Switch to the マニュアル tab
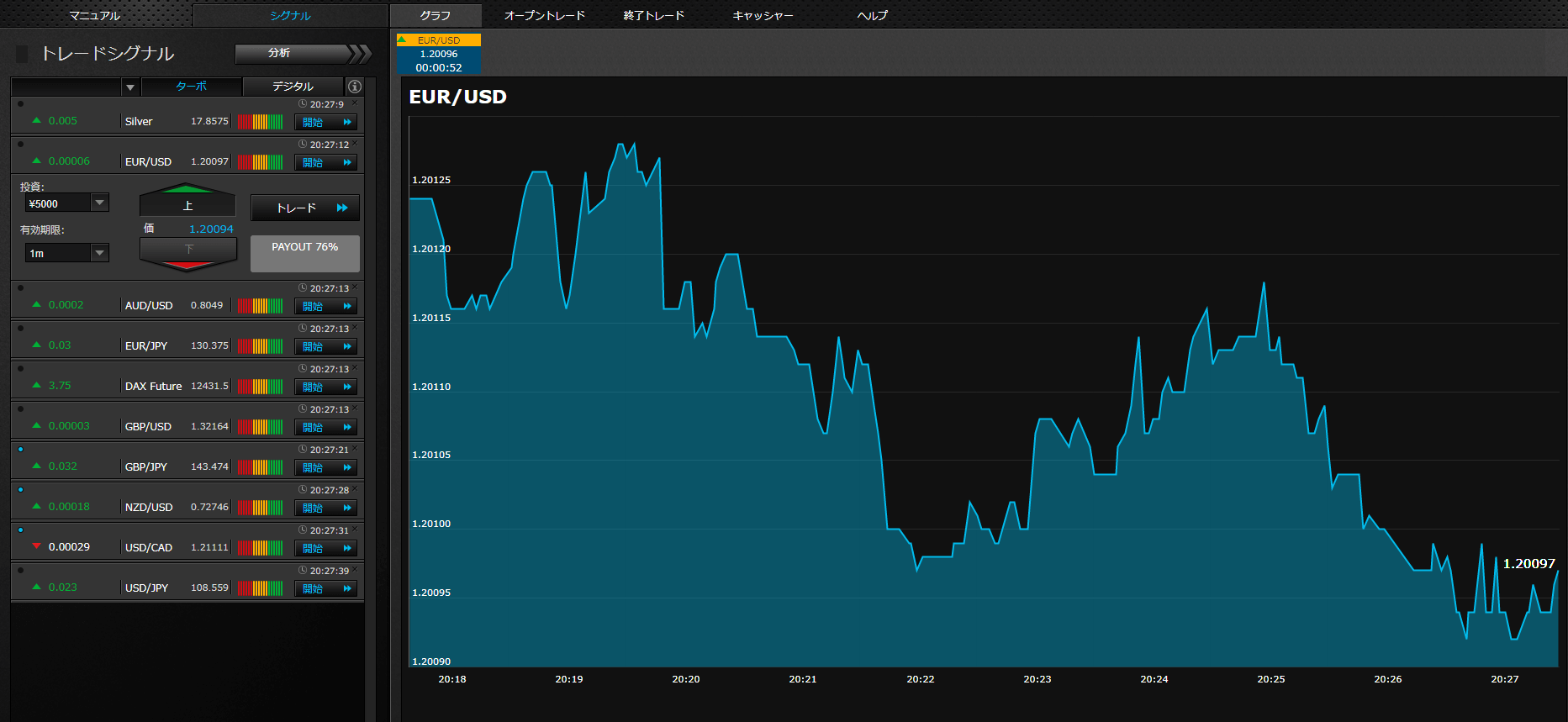The height and width of the screenshot is (722, 1568). [x=95, y=15]
